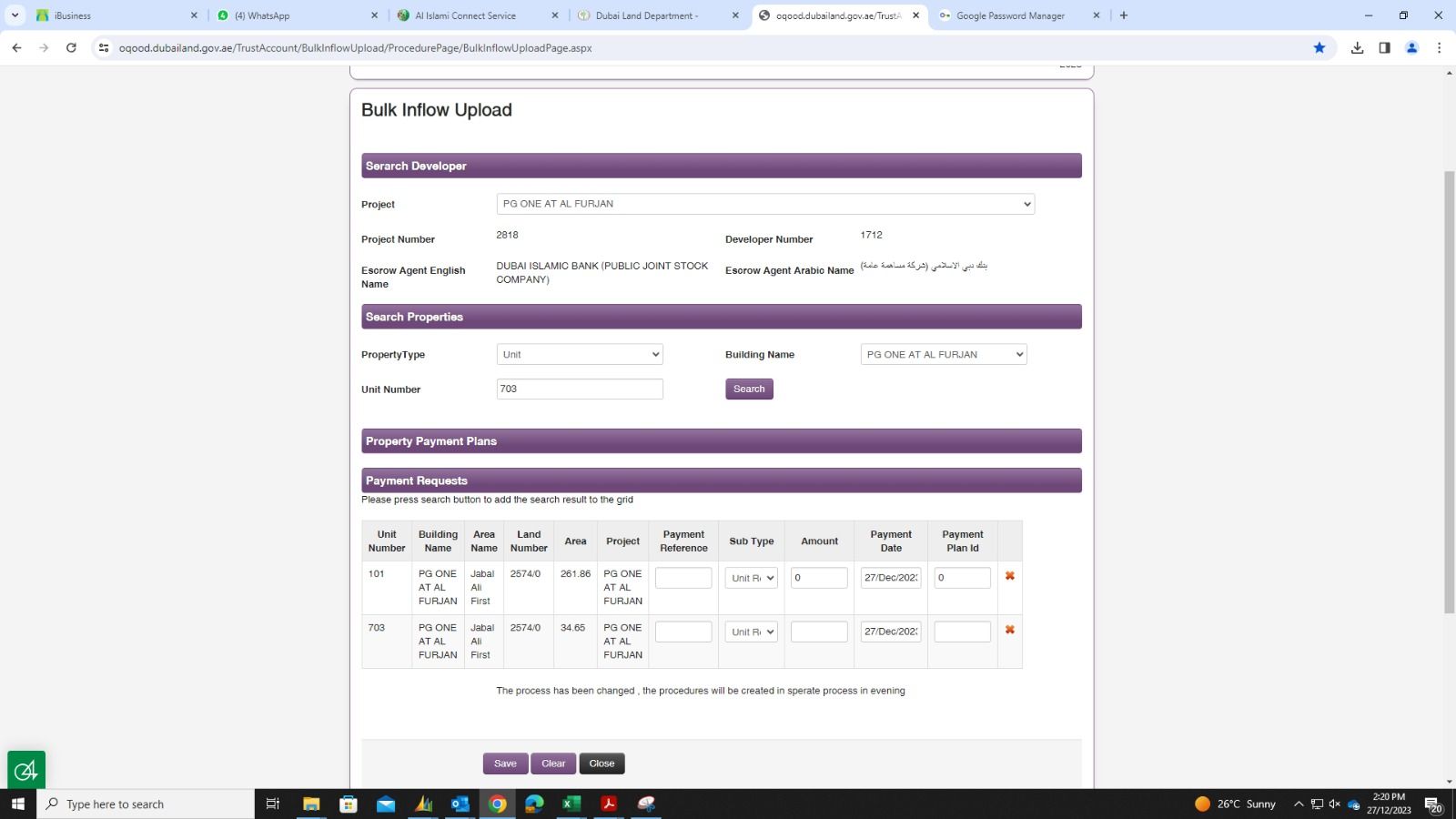Click the taskbar clock showing 2:20 PM
Image resolution: width=1456 pixels, height=819 pixels.
1389,804
